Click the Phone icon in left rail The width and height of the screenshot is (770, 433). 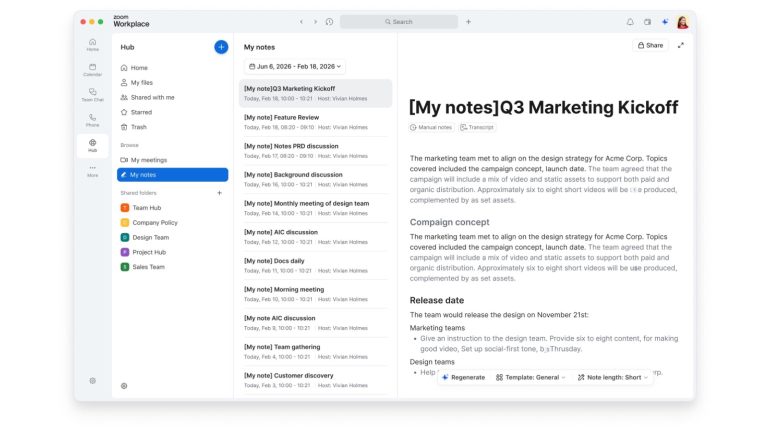pos(92,119)
